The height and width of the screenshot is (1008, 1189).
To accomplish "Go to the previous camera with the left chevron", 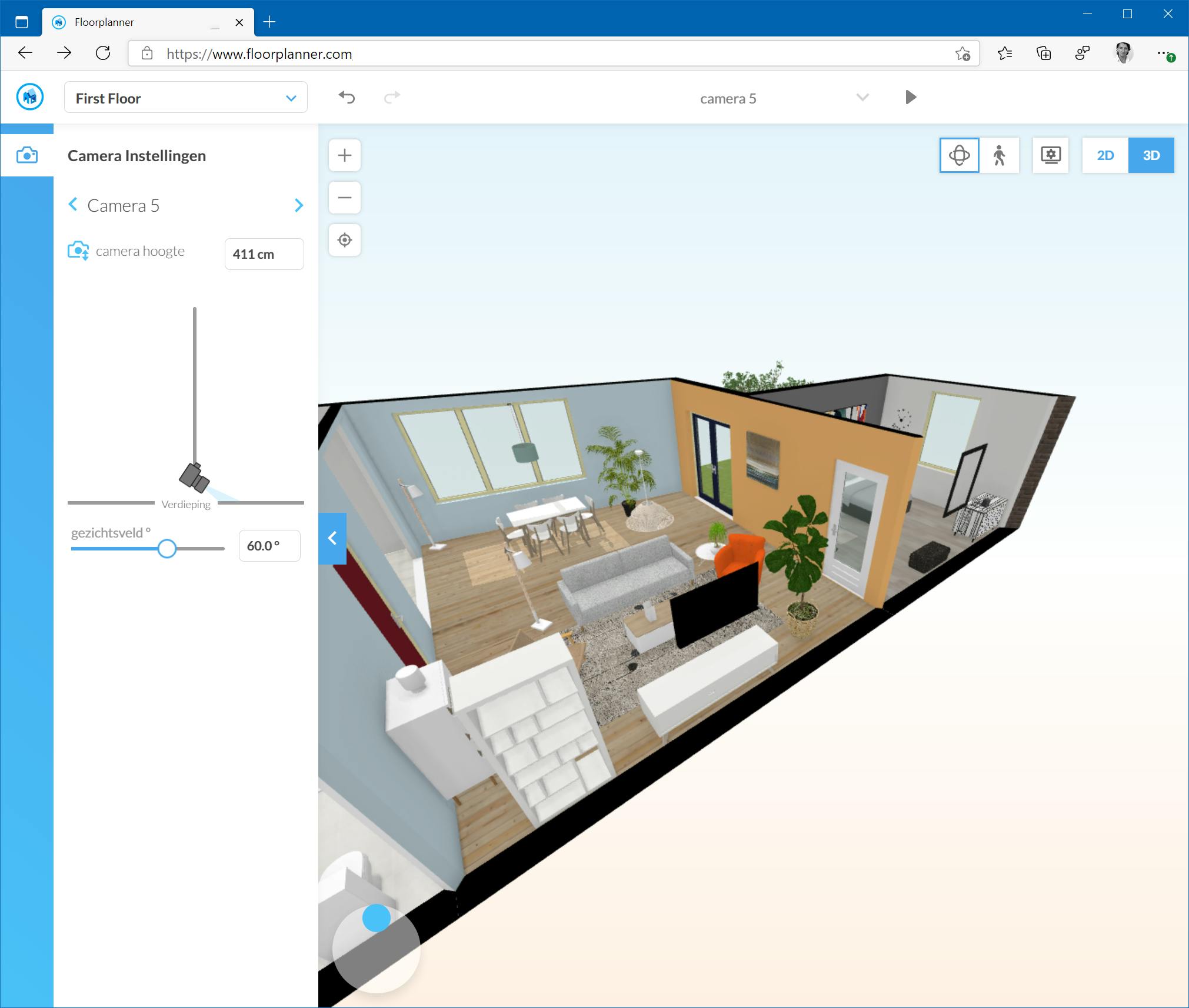I will coord(73,204).
